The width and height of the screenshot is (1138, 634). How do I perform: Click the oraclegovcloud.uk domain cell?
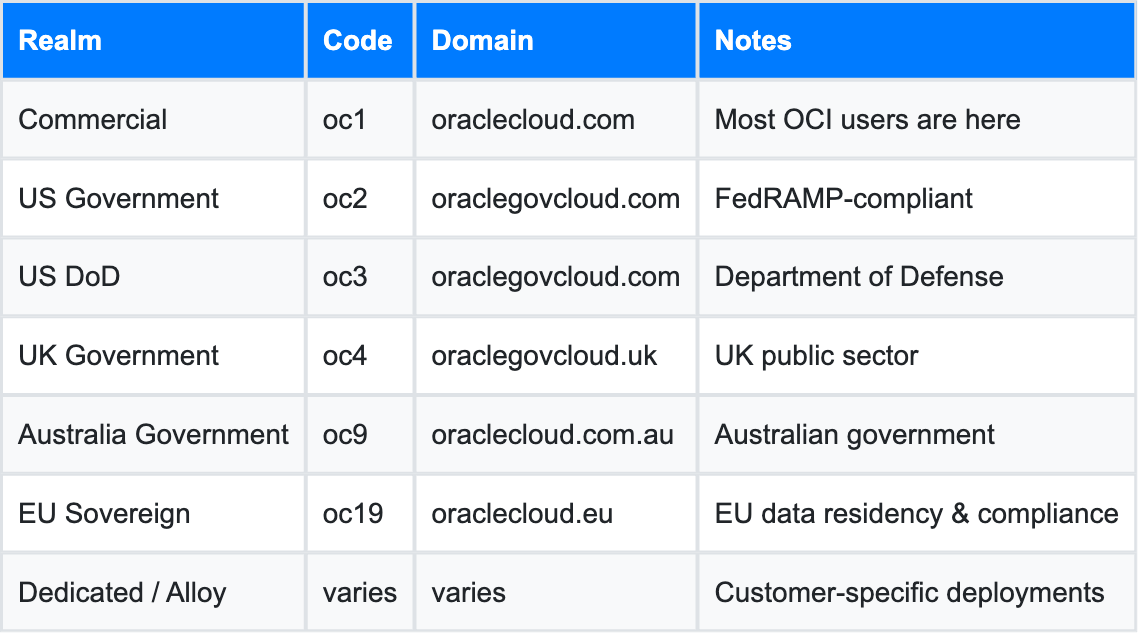pos(556,356)
